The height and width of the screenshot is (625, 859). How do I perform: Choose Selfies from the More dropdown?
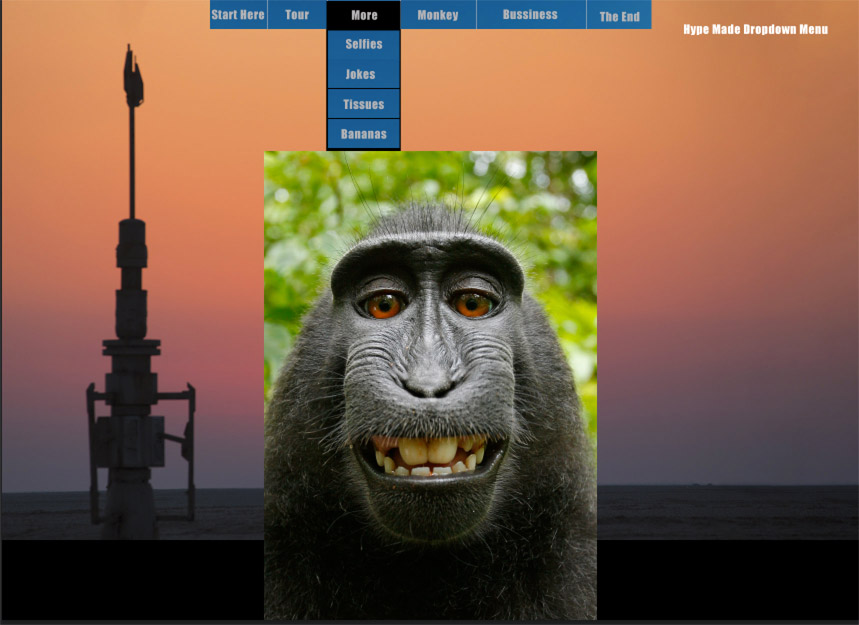[x=364, y=44]
